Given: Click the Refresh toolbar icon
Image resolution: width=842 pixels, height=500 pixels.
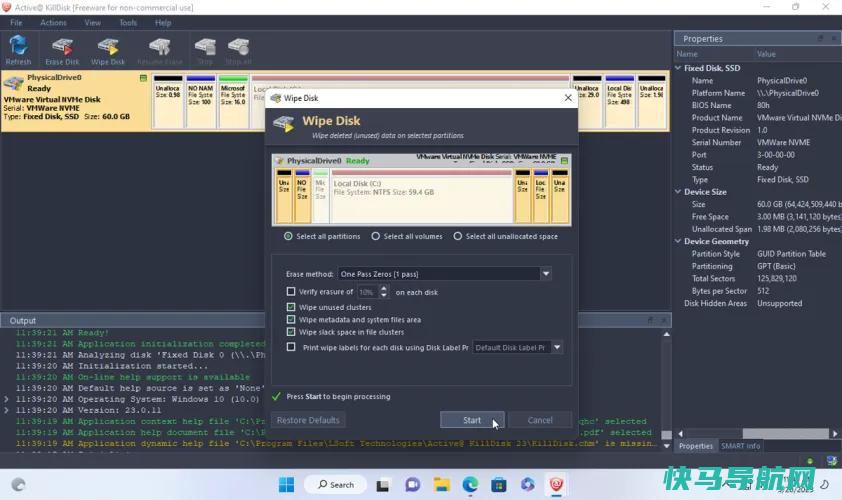Looking at the screenshot, I should point(18,50).
